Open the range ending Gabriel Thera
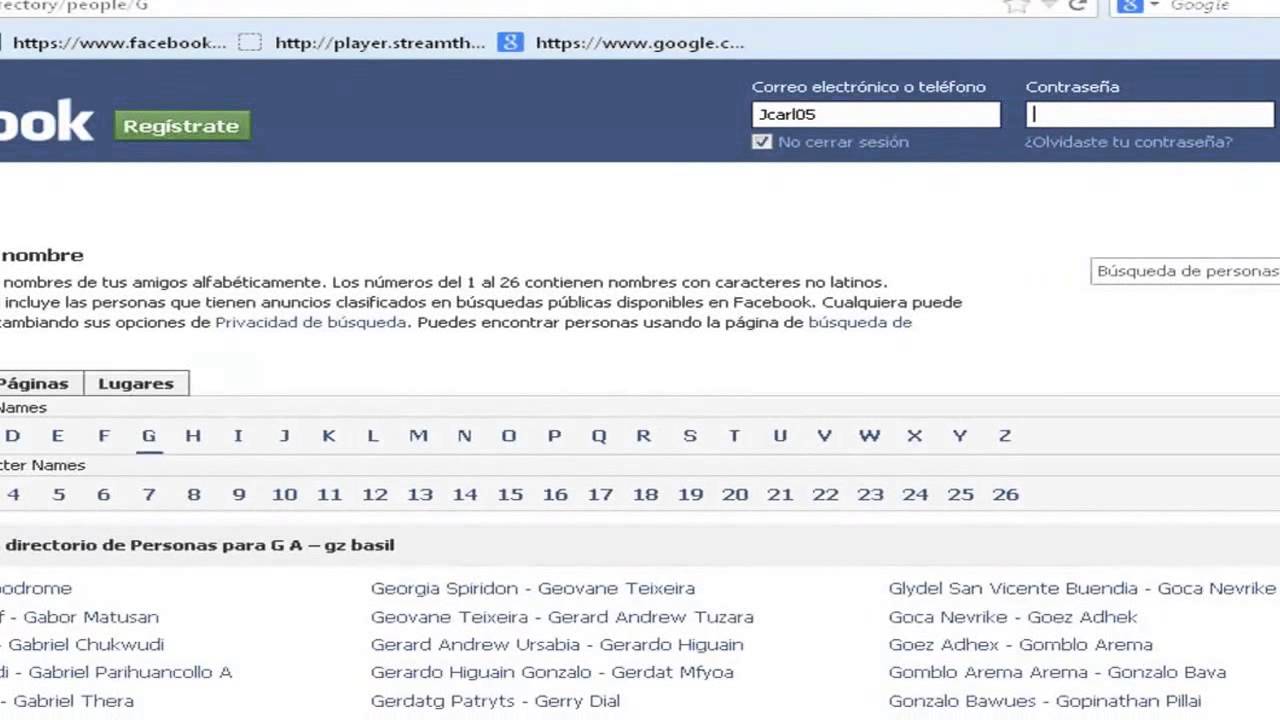Viewport: 1280px width, 720px height. [x=67, y=701]
